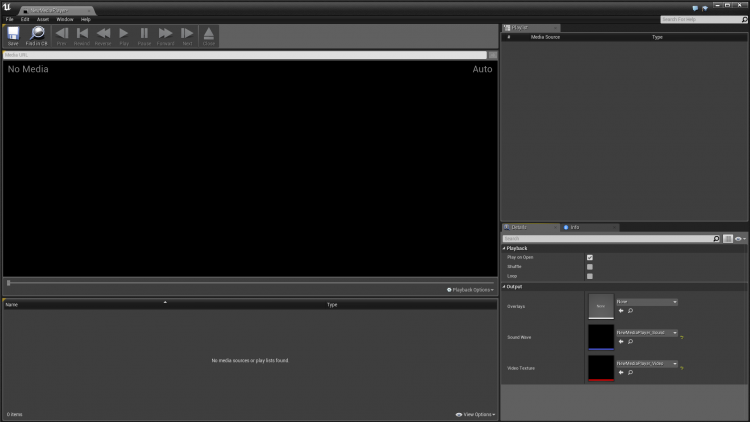Viewport: 750px width, 422px height.
Task: Browse to Sound Wave asset with magnifier
Action: 630,342
